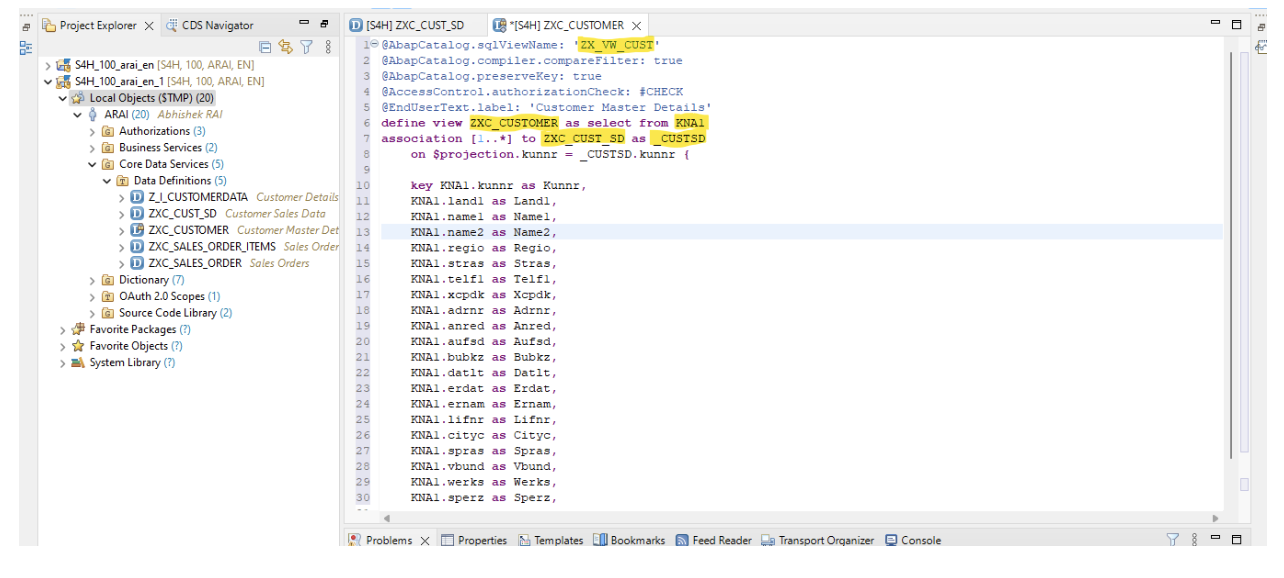Collapse Local Objects ($TMP) node

point(63,98)
